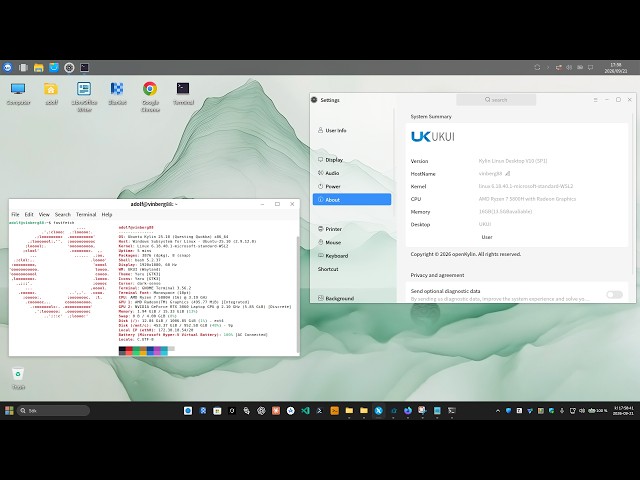Click the Settings content vertical scrollbar

coord(633,196)
